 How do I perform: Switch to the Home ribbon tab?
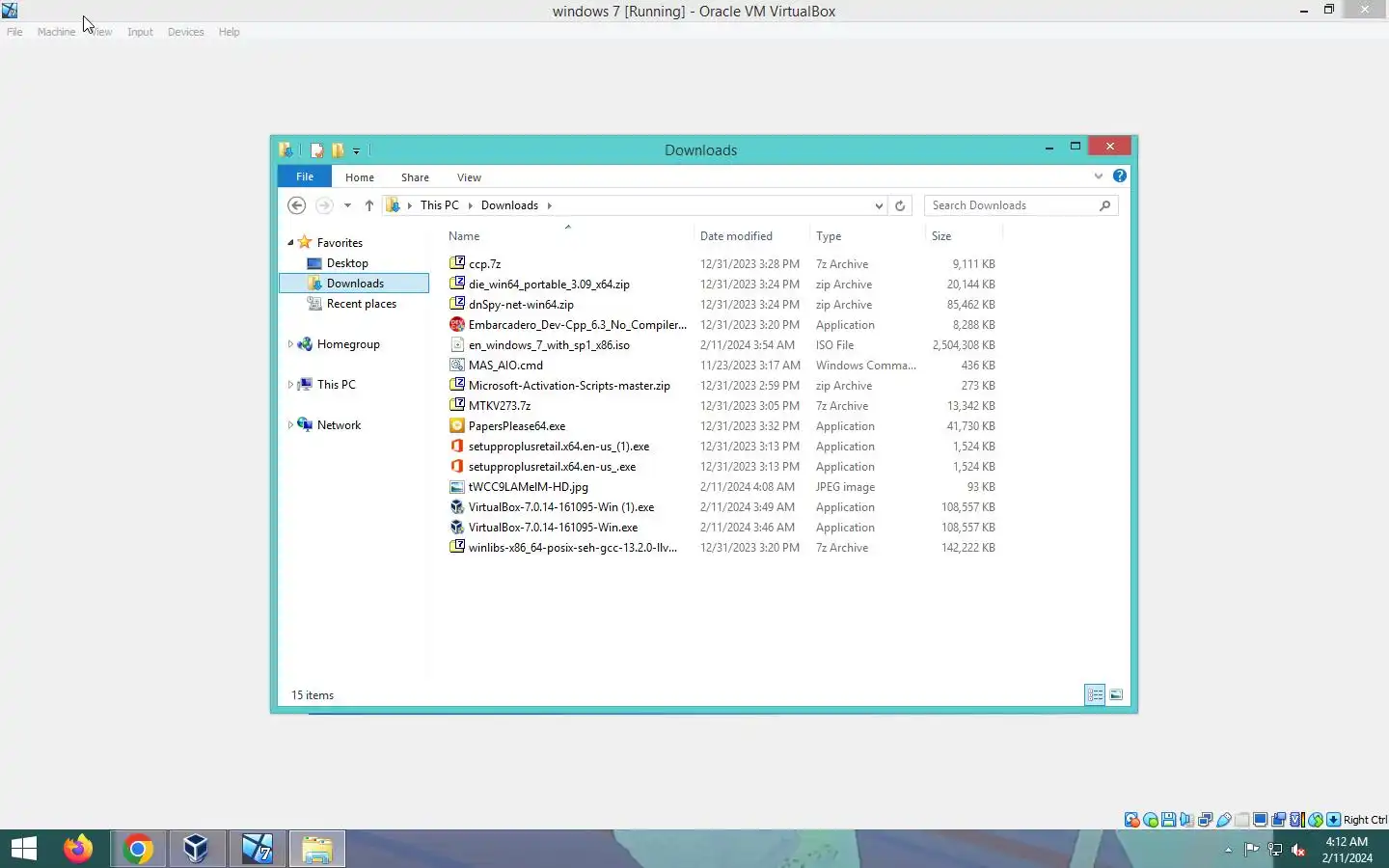coord(360,177)
